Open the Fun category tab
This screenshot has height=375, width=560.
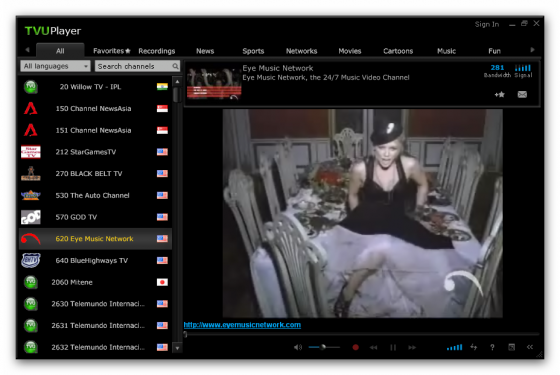[x=495, y=51]
